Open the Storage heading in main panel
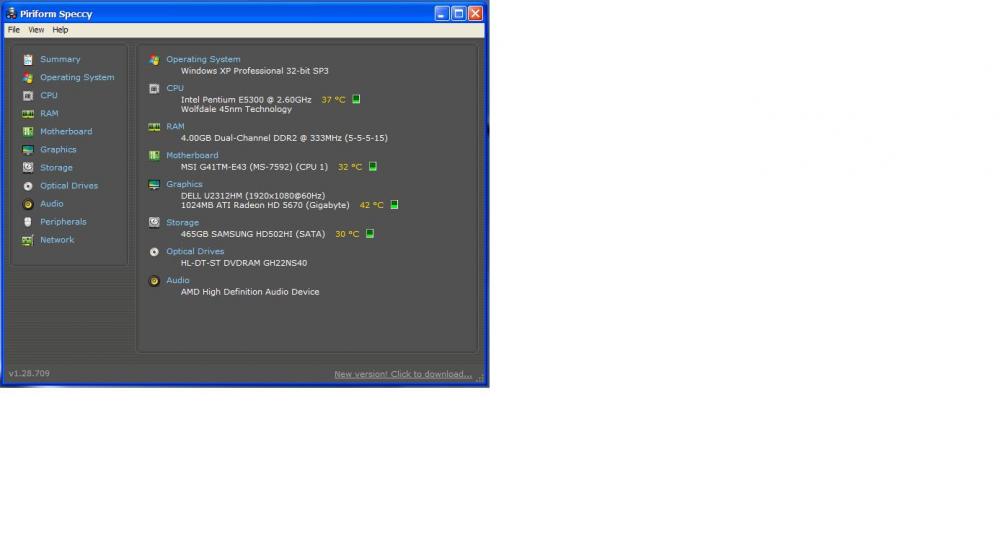Screen dimensions: 1000x551 (182, 223)
